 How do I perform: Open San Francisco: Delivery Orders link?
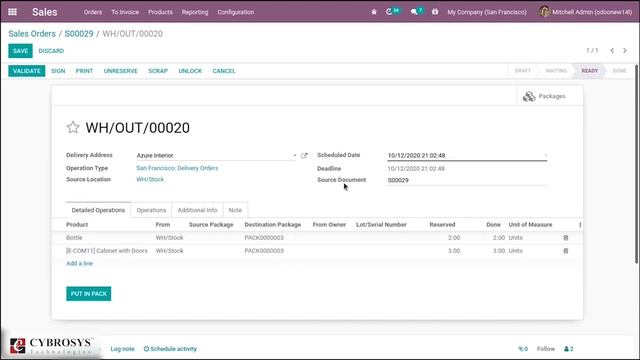(x=177, y=168)
